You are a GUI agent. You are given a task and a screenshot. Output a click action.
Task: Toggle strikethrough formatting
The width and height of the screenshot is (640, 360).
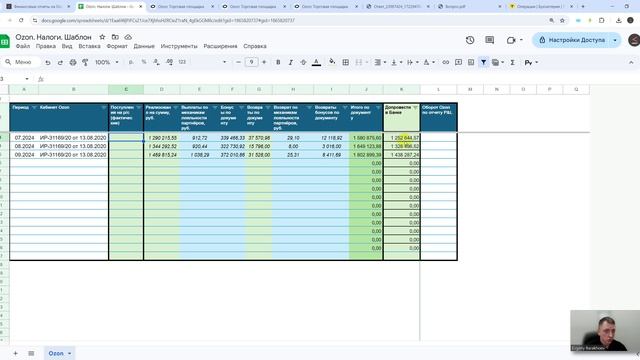(303, 62)
